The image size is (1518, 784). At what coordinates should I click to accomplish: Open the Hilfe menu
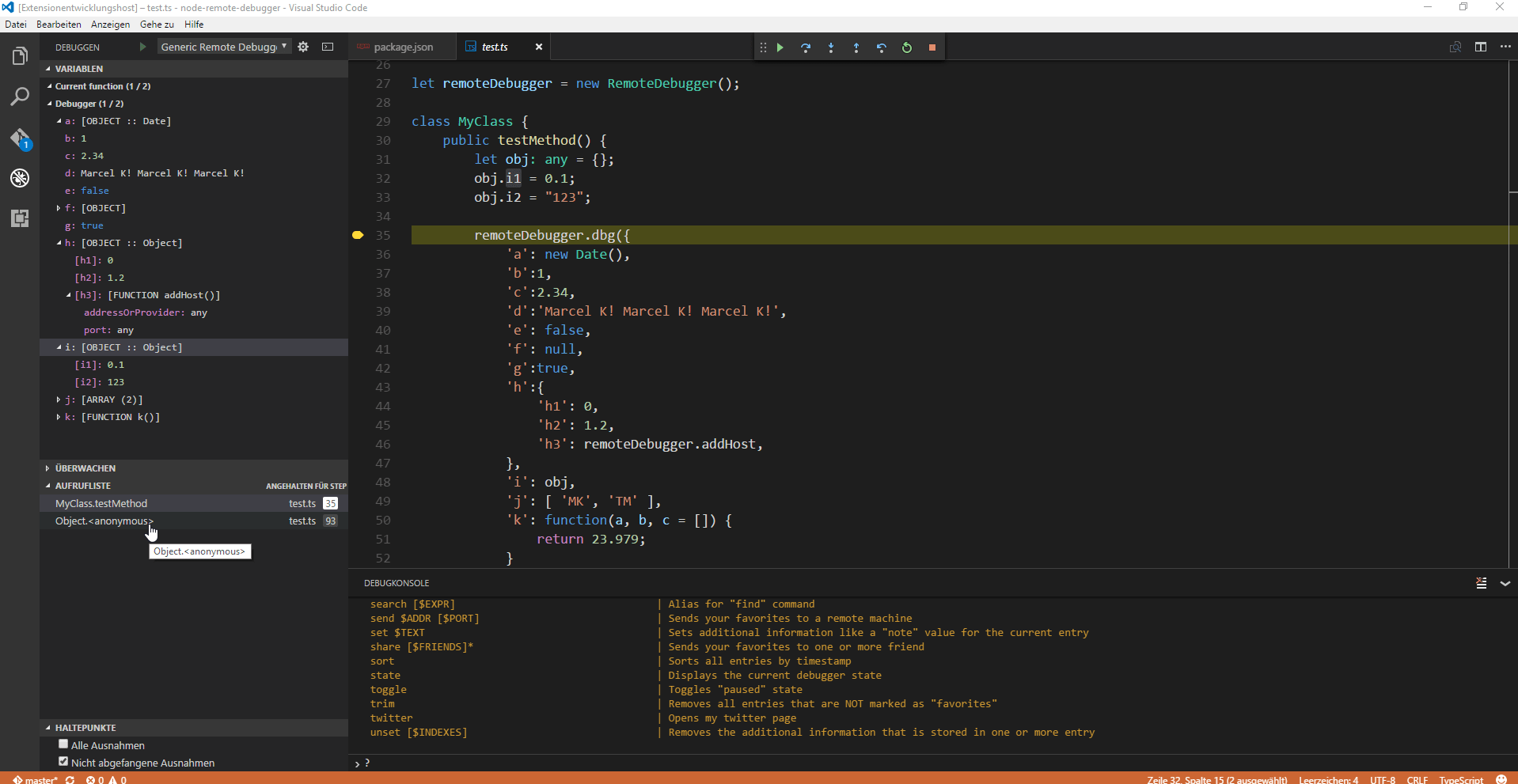[193, 24]
